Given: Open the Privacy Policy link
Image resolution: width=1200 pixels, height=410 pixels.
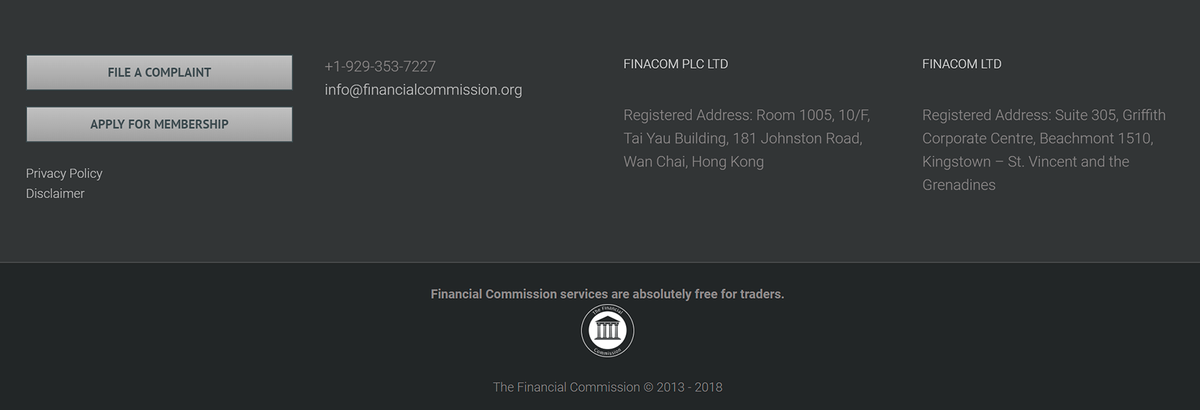Looking at the screenshot, I should [64, 173].
